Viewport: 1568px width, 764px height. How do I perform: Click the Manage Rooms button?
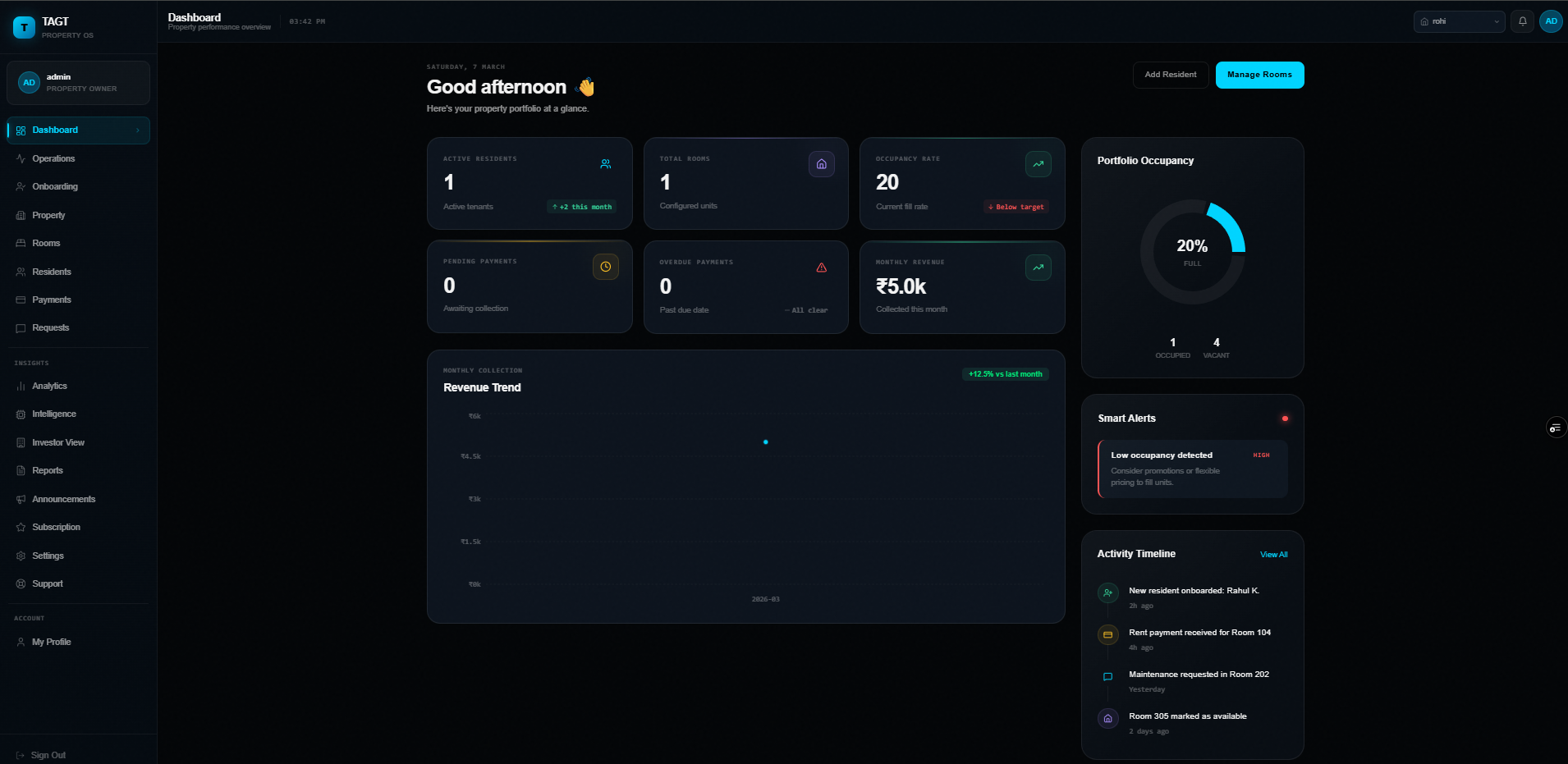pyautogui.click(x=1259, y=74)
